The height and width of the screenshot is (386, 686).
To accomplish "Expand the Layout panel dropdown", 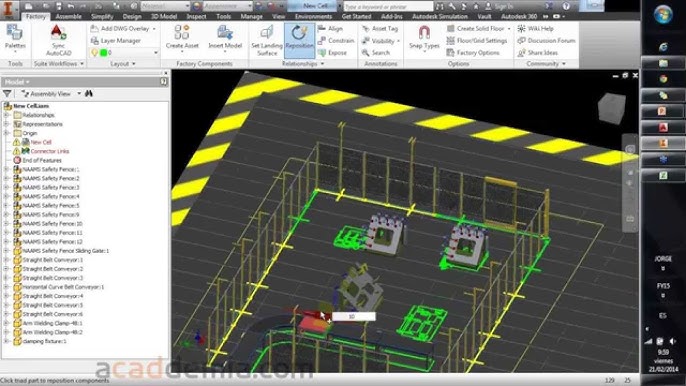I will click(x=122, y=64).
